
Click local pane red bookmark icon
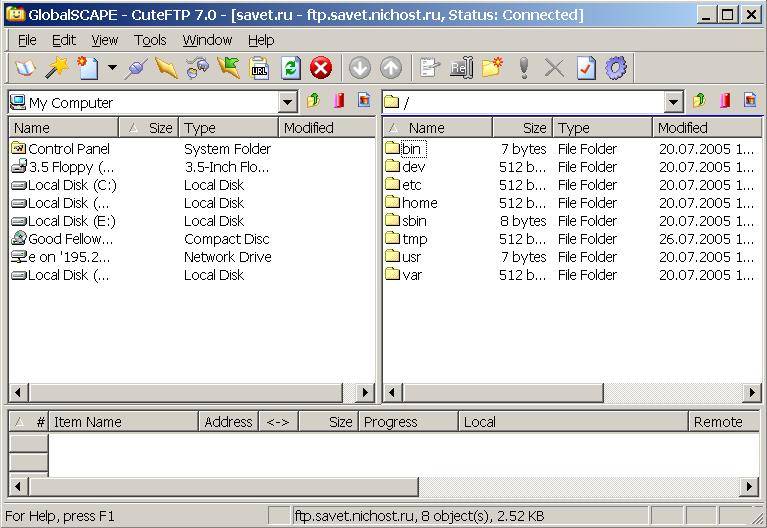tap(339, 101)
